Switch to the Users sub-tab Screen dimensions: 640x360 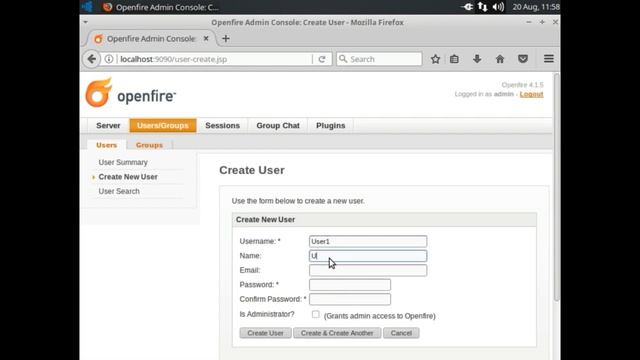coord(107,145)
